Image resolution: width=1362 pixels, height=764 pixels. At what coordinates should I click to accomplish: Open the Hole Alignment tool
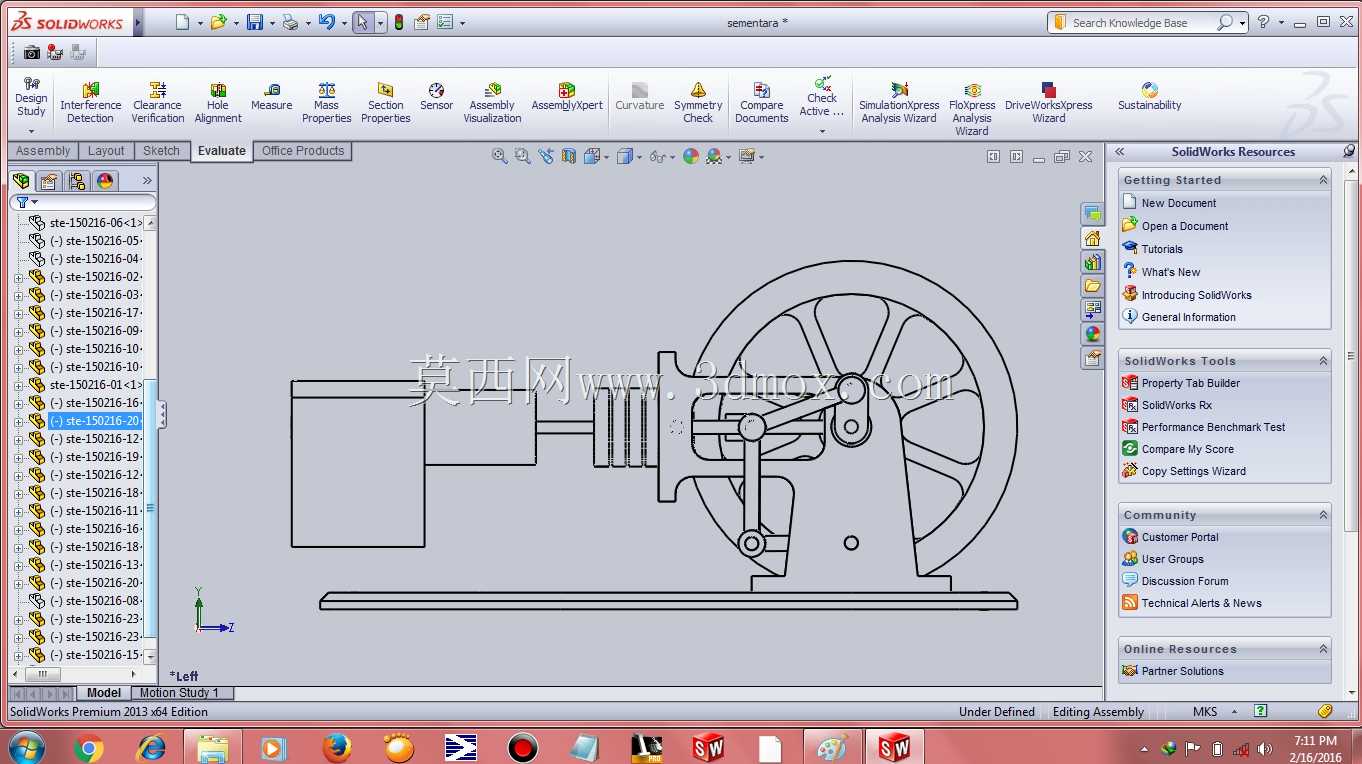tap(218, 103)
